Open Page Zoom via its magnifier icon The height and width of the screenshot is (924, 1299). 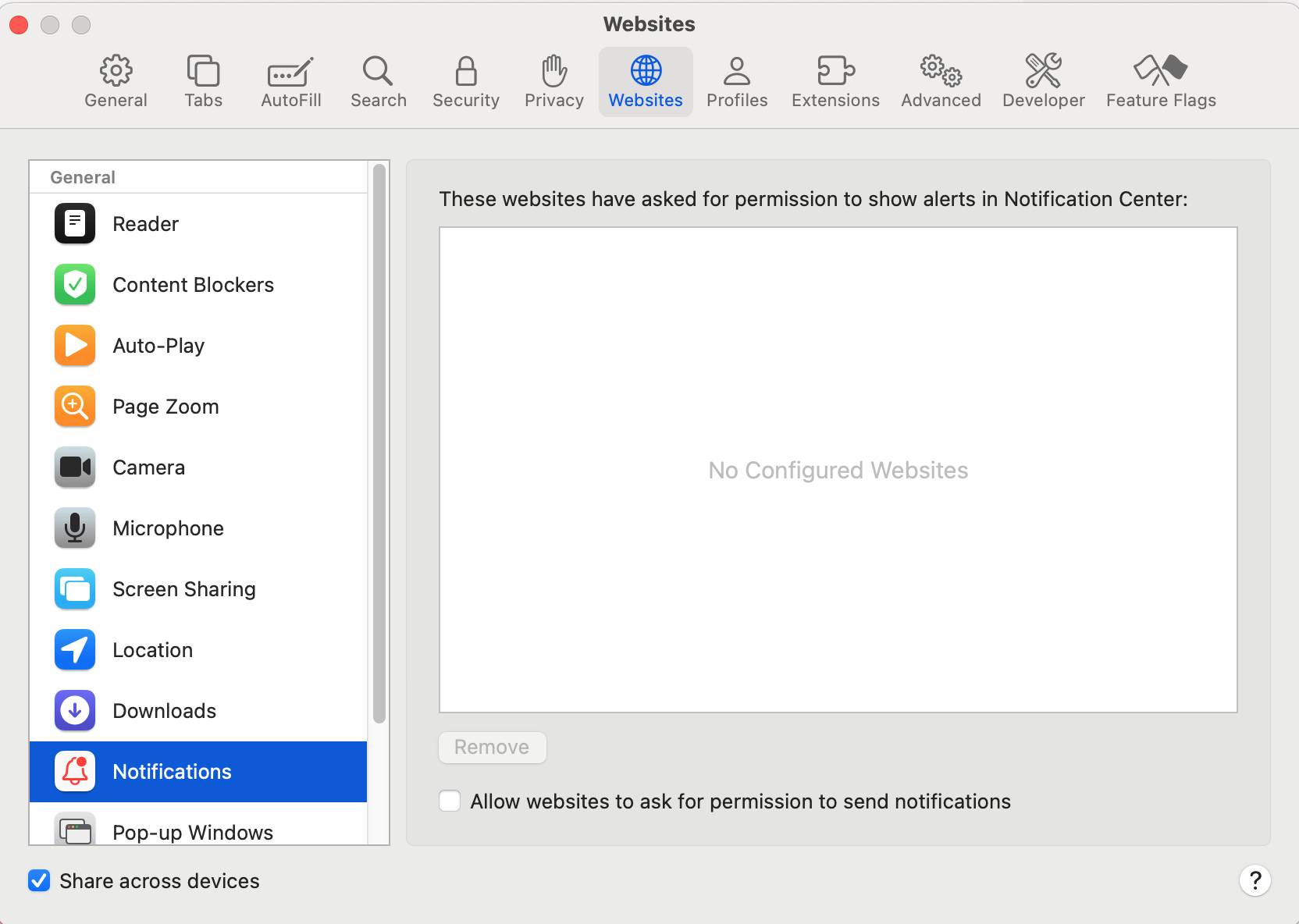[74, 406]
